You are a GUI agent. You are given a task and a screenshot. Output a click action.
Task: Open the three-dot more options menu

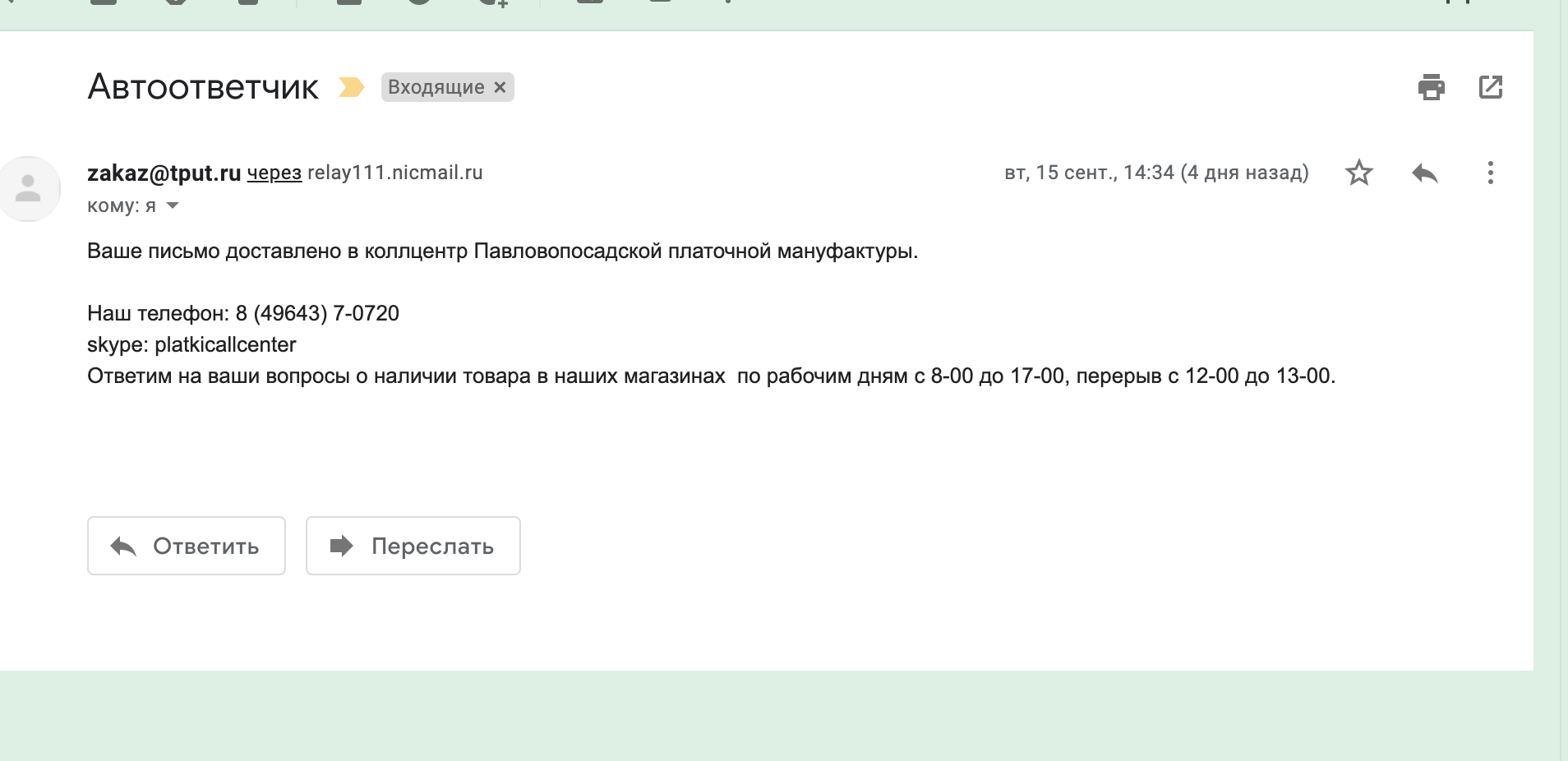tap(1490, 173)
